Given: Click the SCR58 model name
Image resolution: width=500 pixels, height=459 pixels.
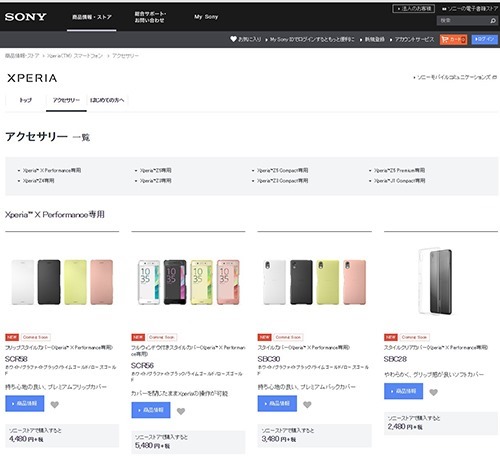Looking at the screenshot, I should click(16, 359).
